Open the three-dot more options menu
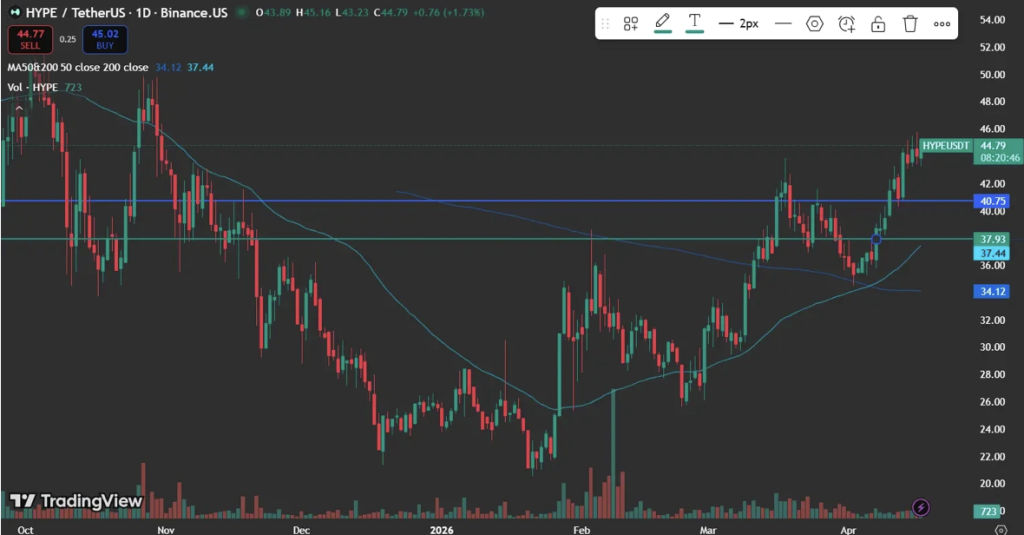 click(x=942, y=23)
